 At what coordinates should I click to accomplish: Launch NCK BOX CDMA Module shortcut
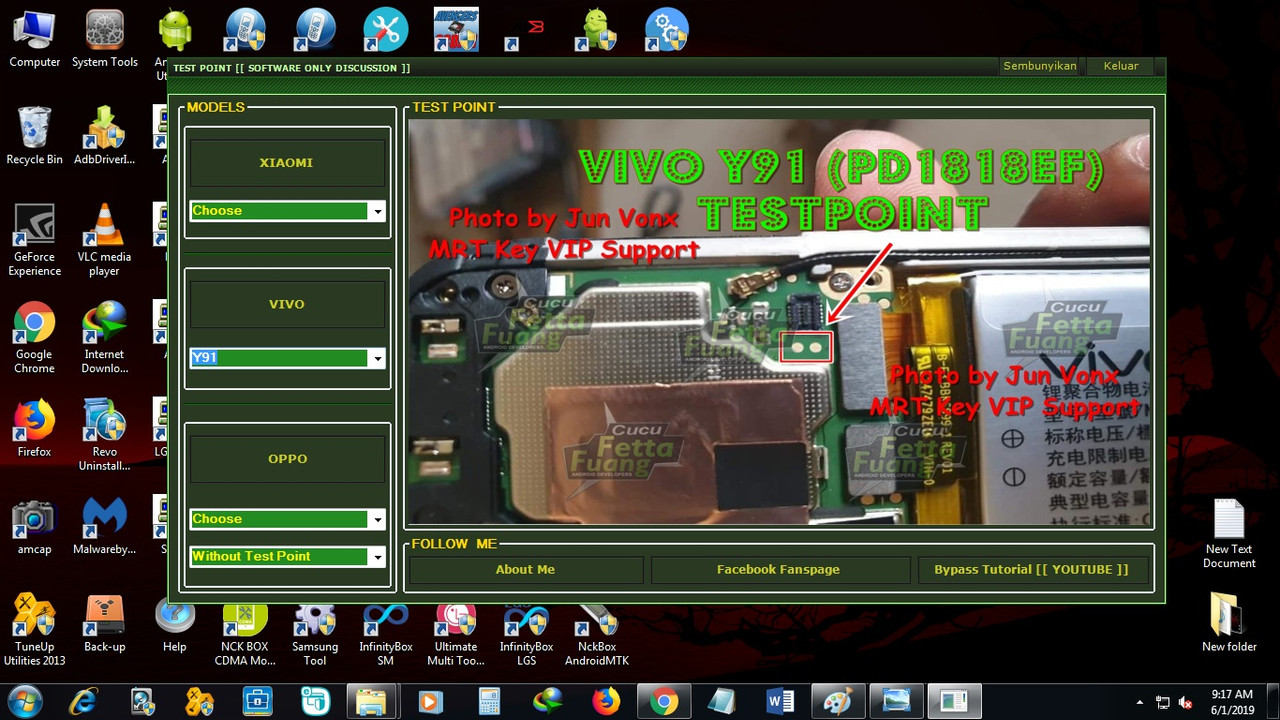(x=245, y=635)
